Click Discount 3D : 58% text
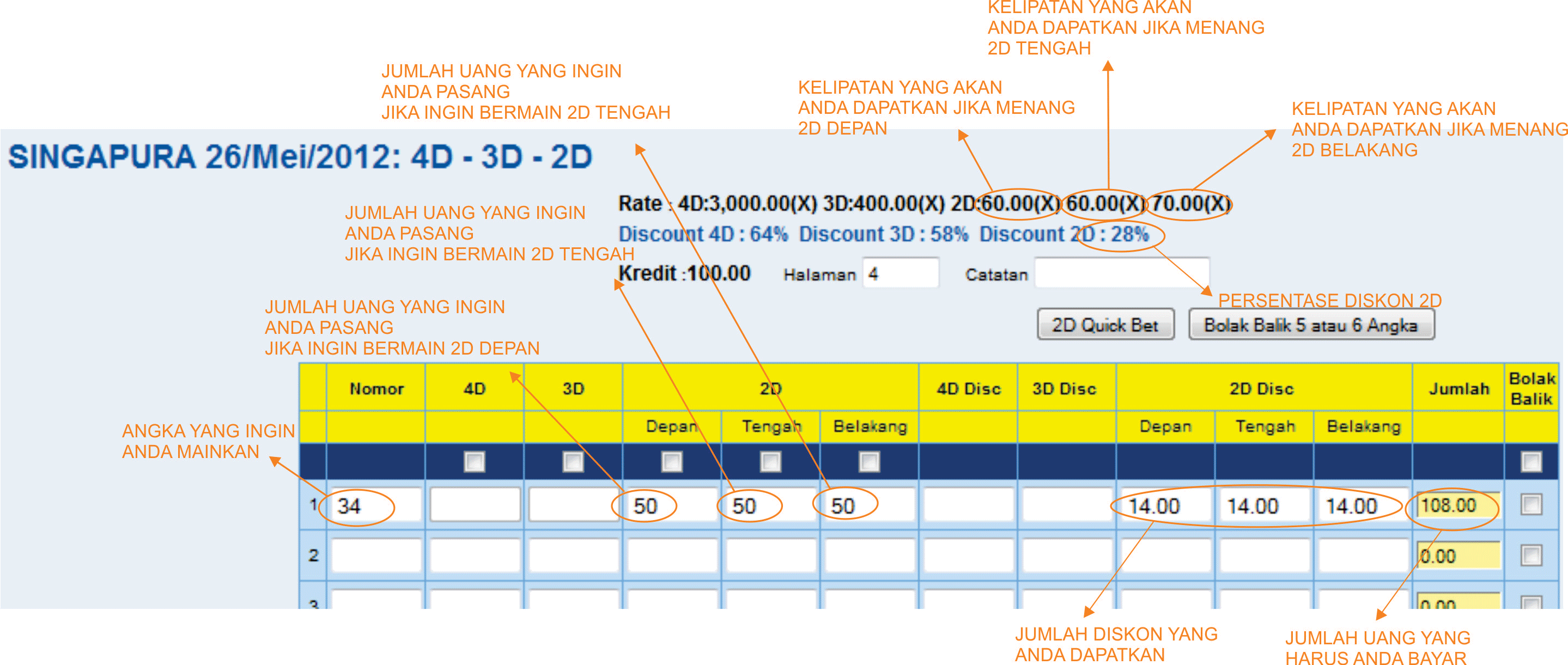1568x665 pixels. coord(883,234)
